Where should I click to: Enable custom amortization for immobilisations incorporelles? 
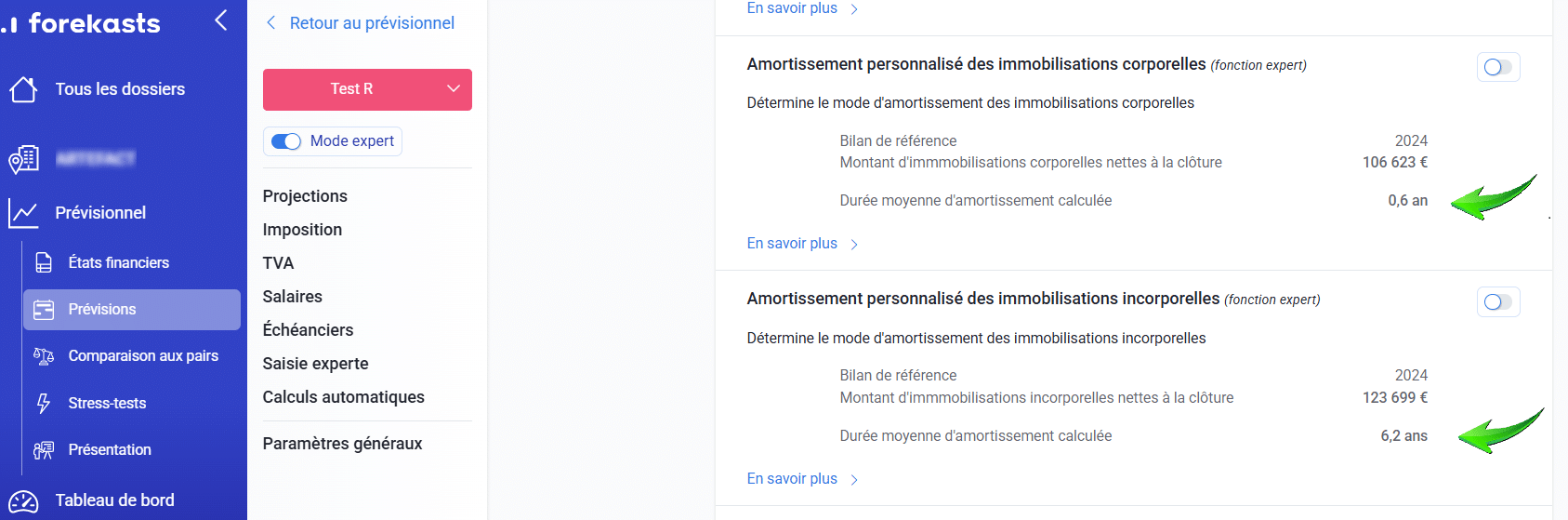[x=1497, y=302]
